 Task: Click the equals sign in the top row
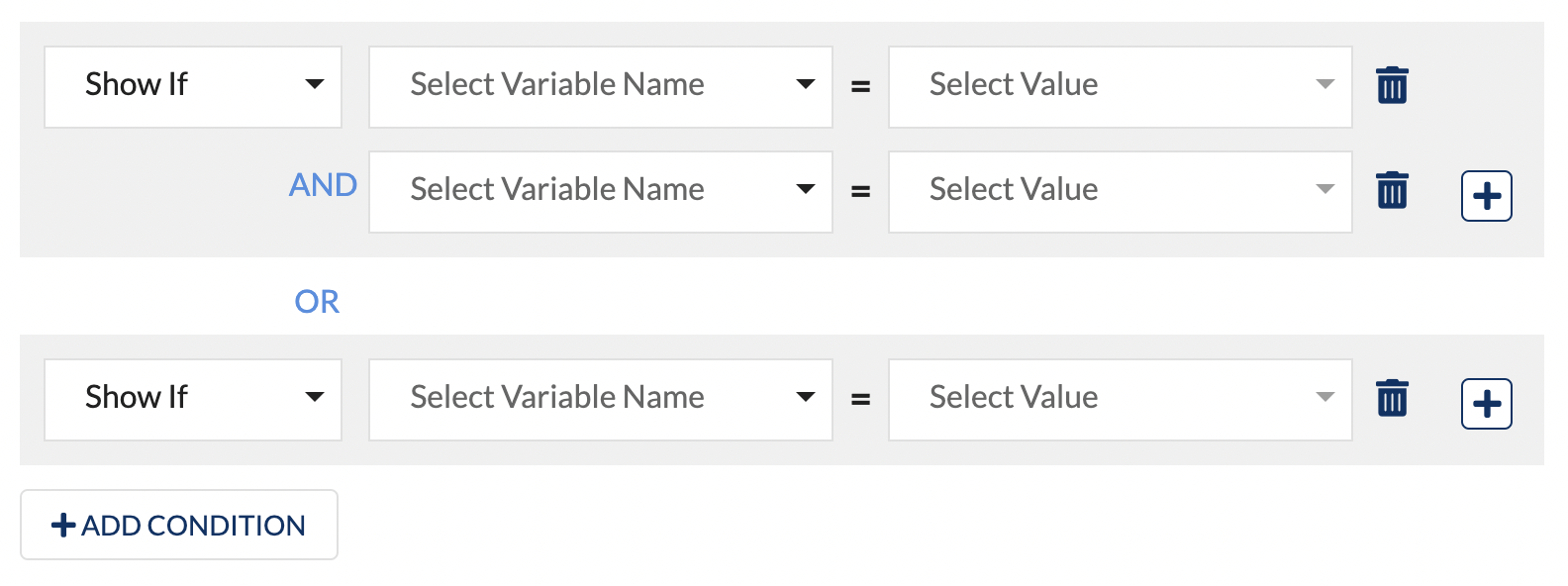(x=861, y=87)
